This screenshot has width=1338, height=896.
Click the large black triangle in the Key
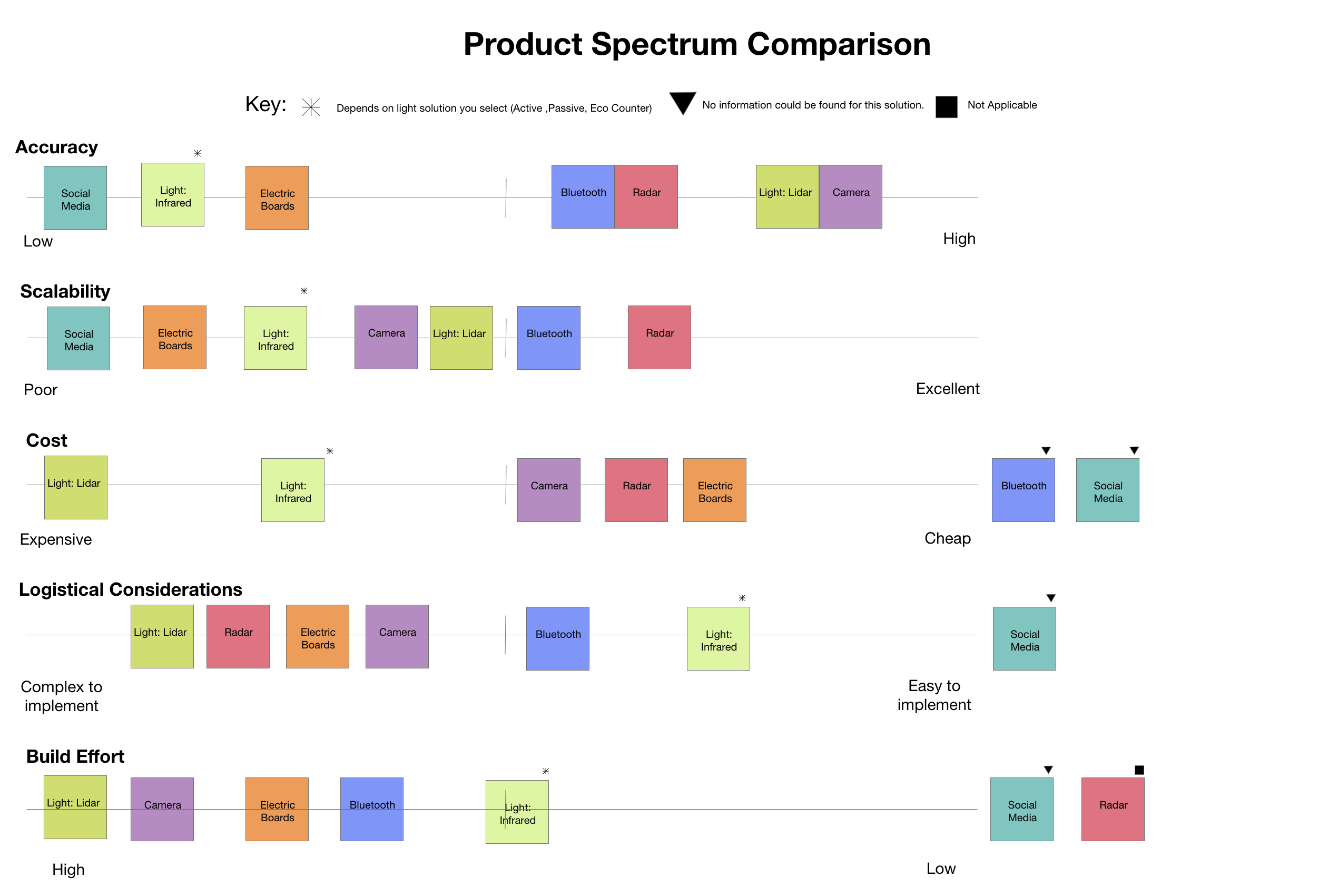click(683, 103)
